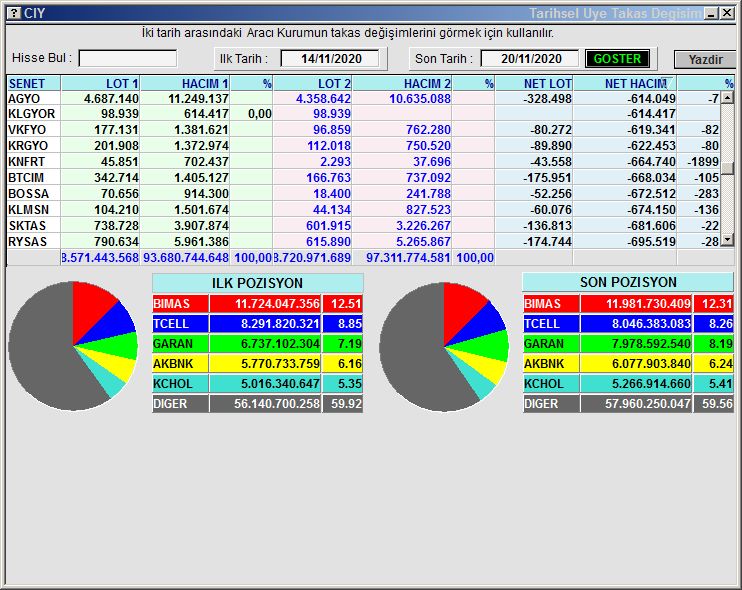Select the BTCIM row
742x590 pixels.
tap(363, 178)
